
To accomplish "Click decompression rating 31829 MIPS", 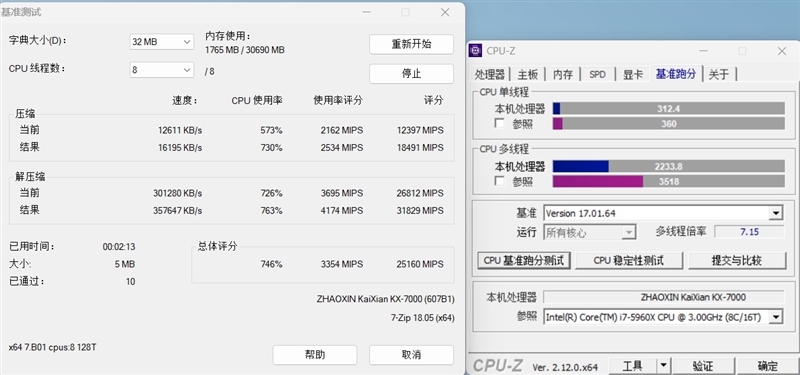I will pyautogui.click(x=420, y=210).
